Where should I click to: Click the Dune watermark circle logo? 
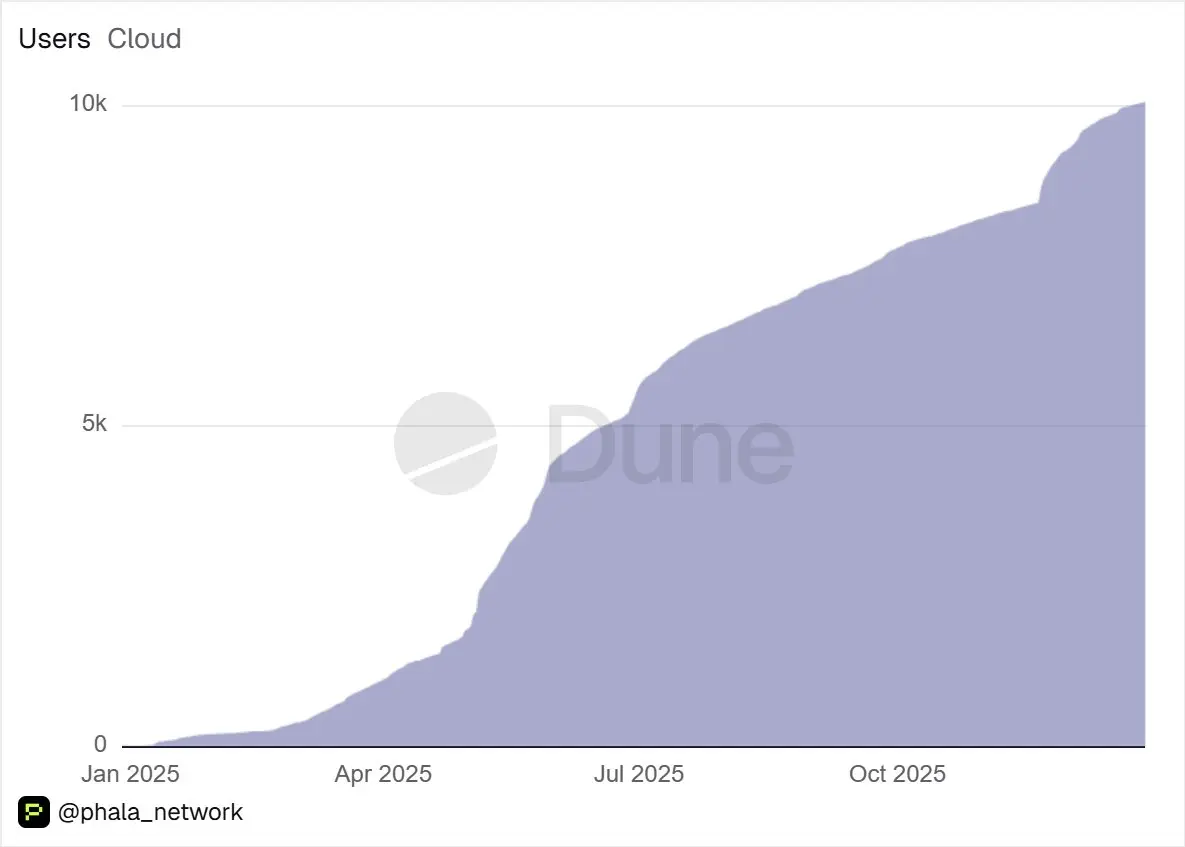446,444
